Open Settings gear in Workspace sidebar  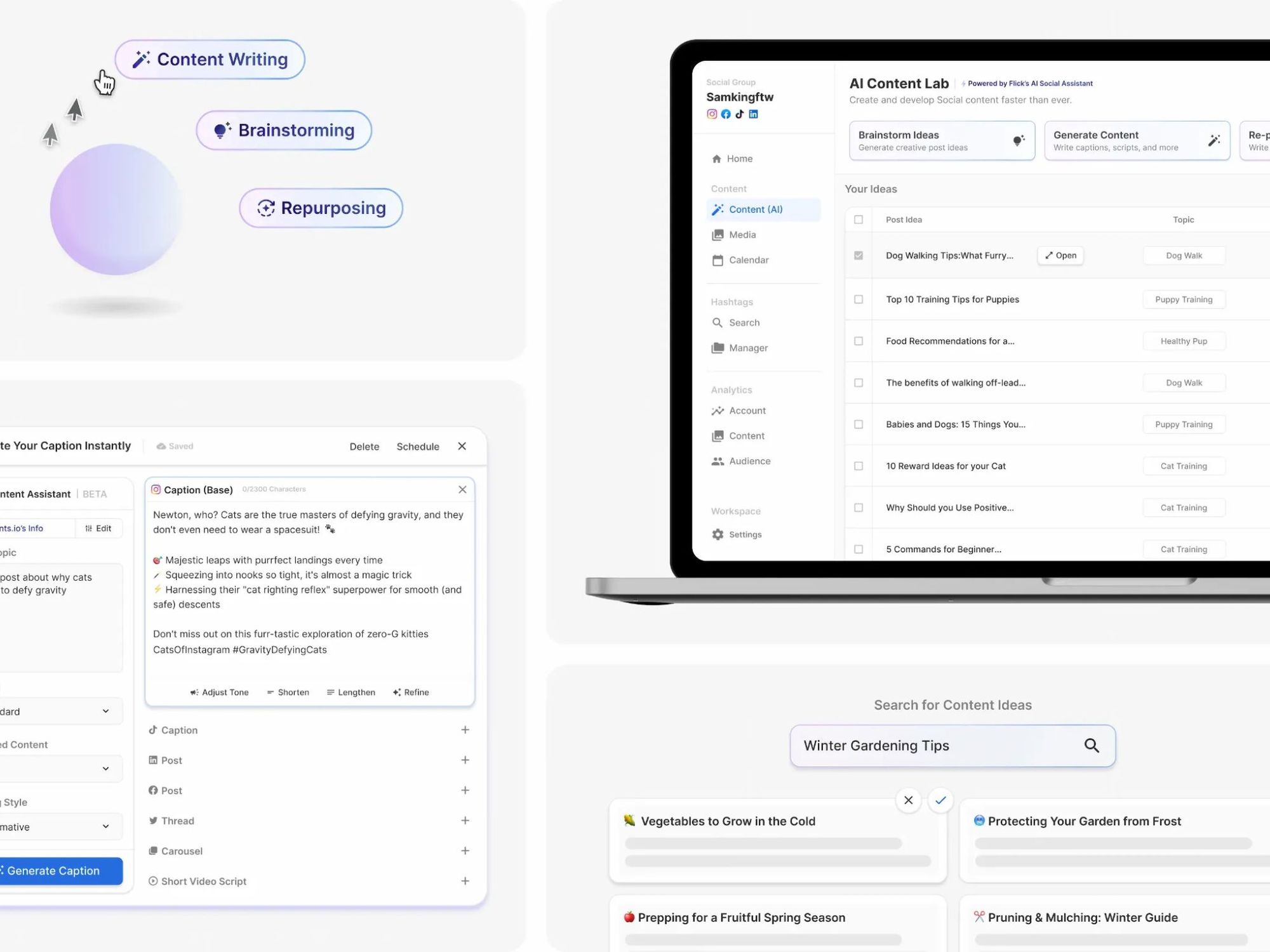click(x=718, y=534)
